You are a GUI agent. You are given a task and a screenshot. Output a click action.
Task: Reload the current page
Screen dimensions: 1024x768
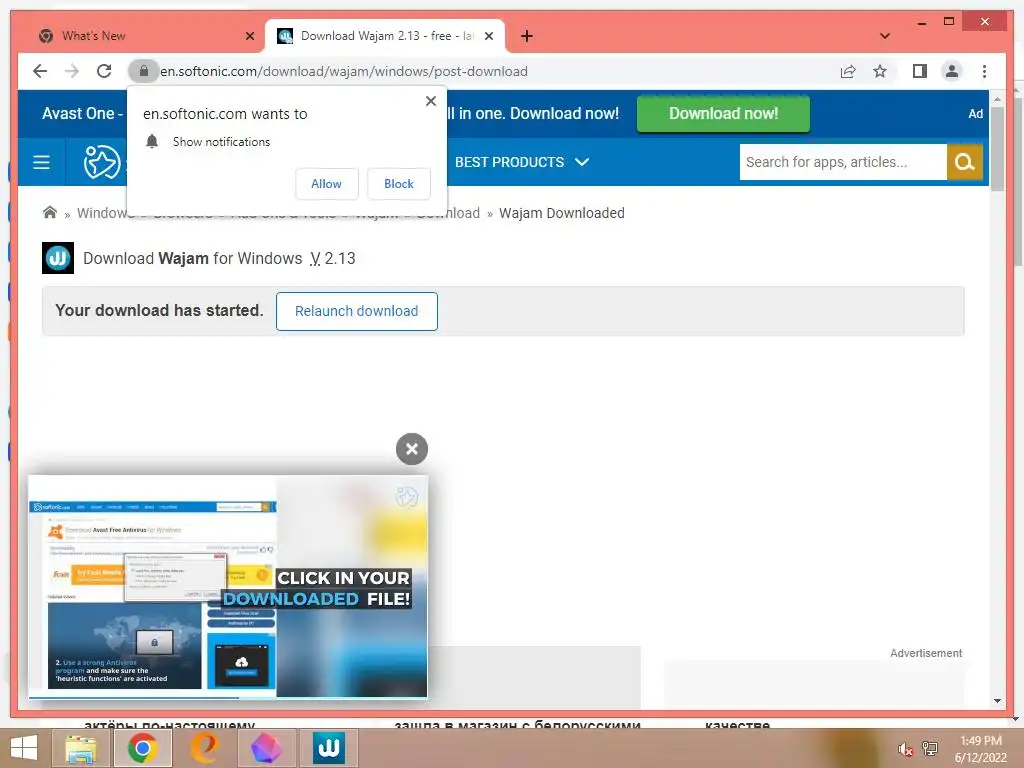(x=104, y=71)
